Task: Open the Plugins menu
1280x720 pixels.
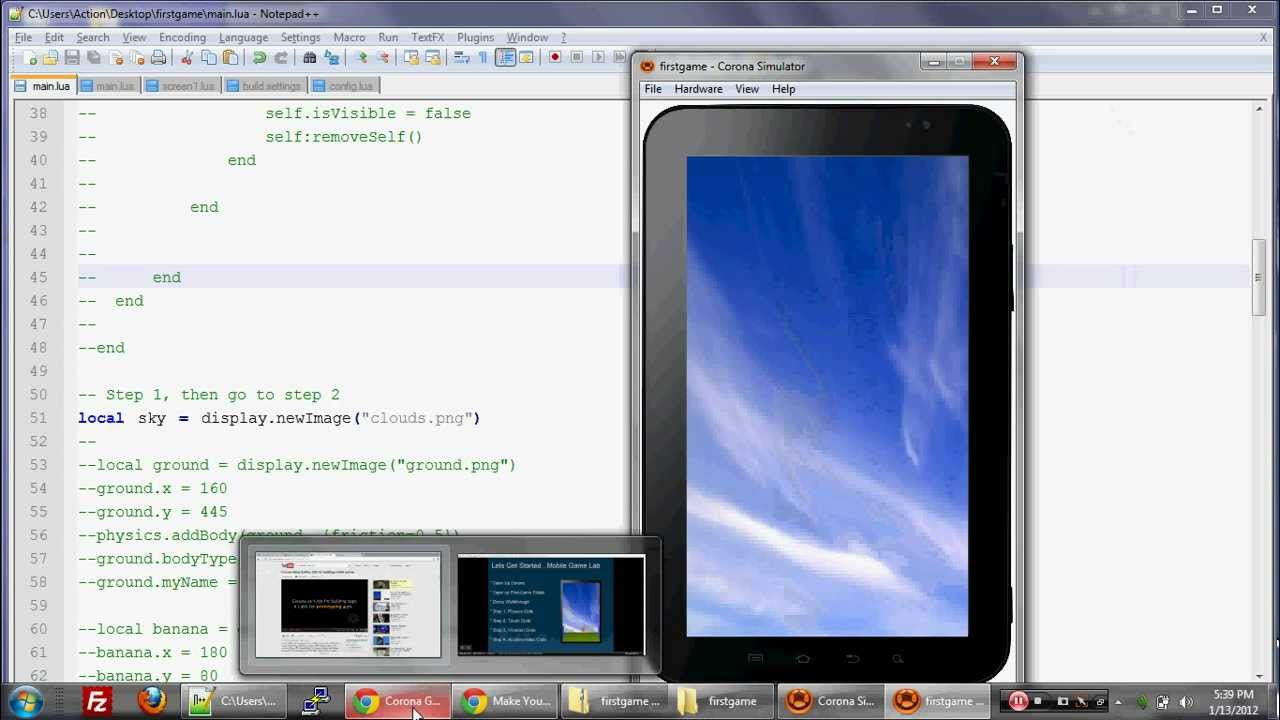Action: (x=476, y=37)
